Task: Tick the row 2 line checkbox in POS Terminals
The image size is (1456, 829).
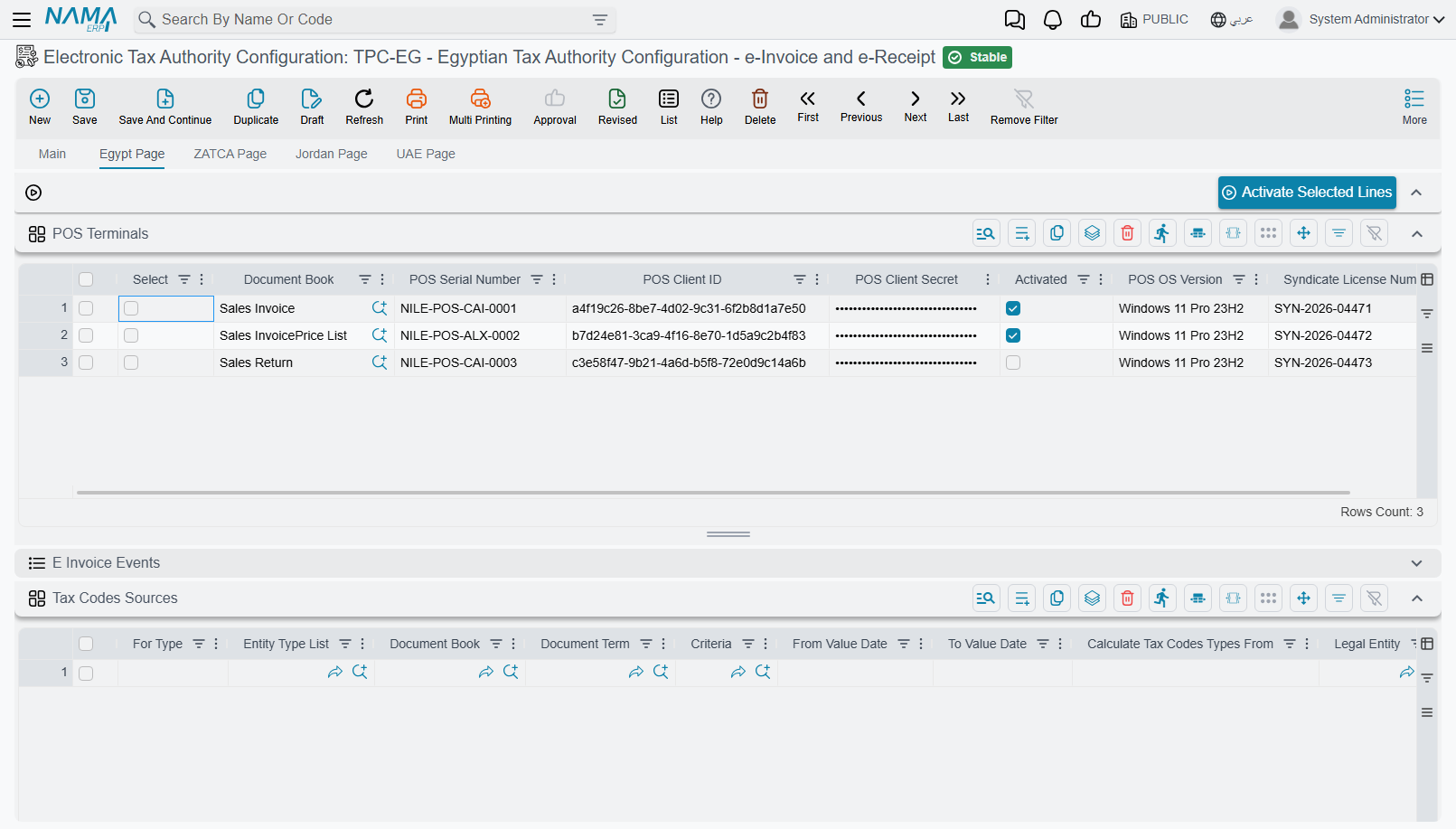Action: pos(86,335)
